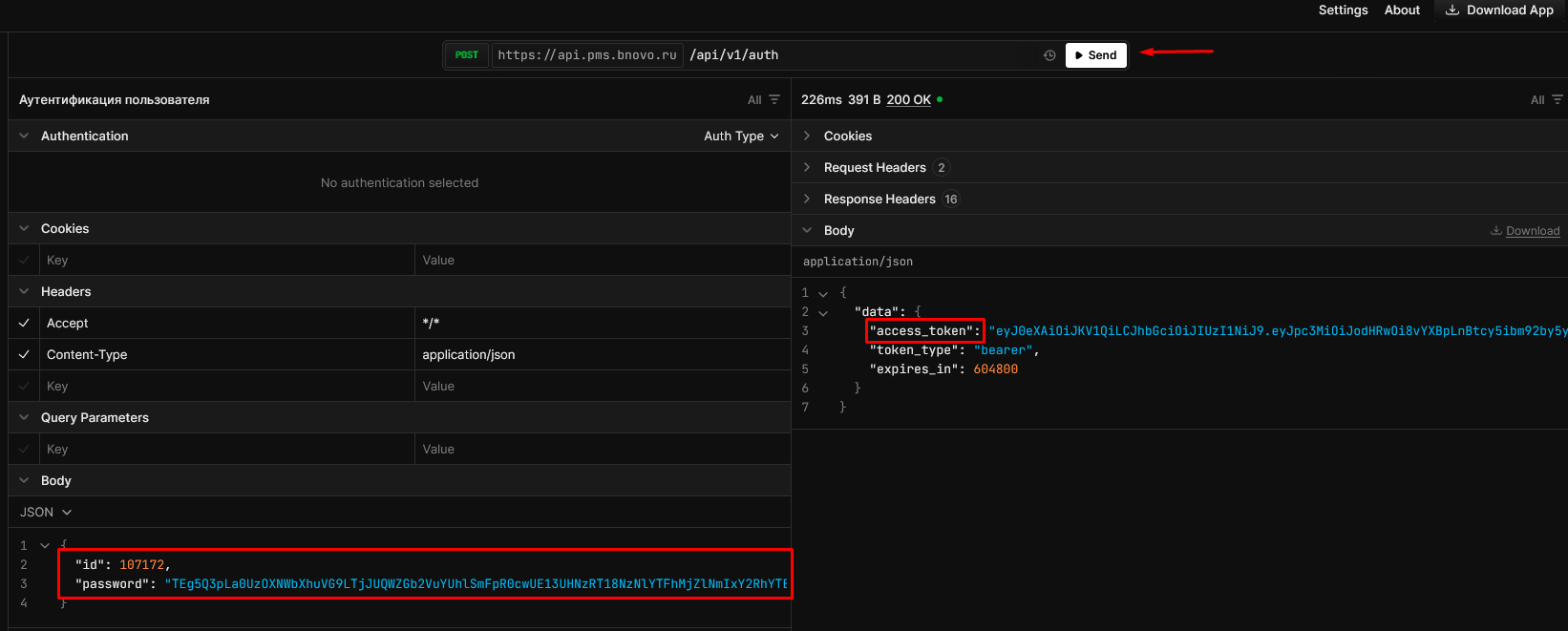Click the 200 OK status link
The height and width of the screenshot is (631, 1568).
[908, 99]
